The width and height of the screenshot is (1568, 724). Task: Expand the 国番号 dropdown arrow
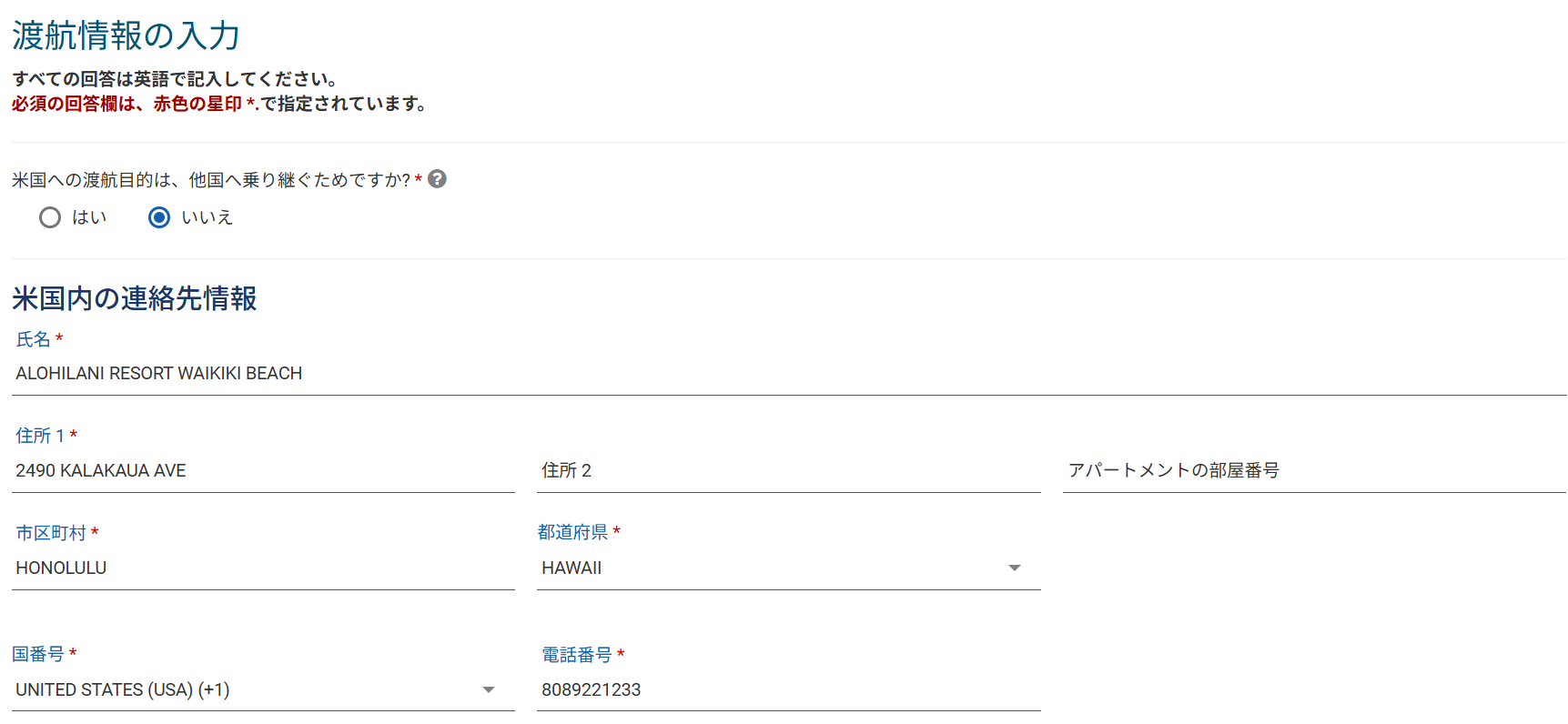point(489,689)
